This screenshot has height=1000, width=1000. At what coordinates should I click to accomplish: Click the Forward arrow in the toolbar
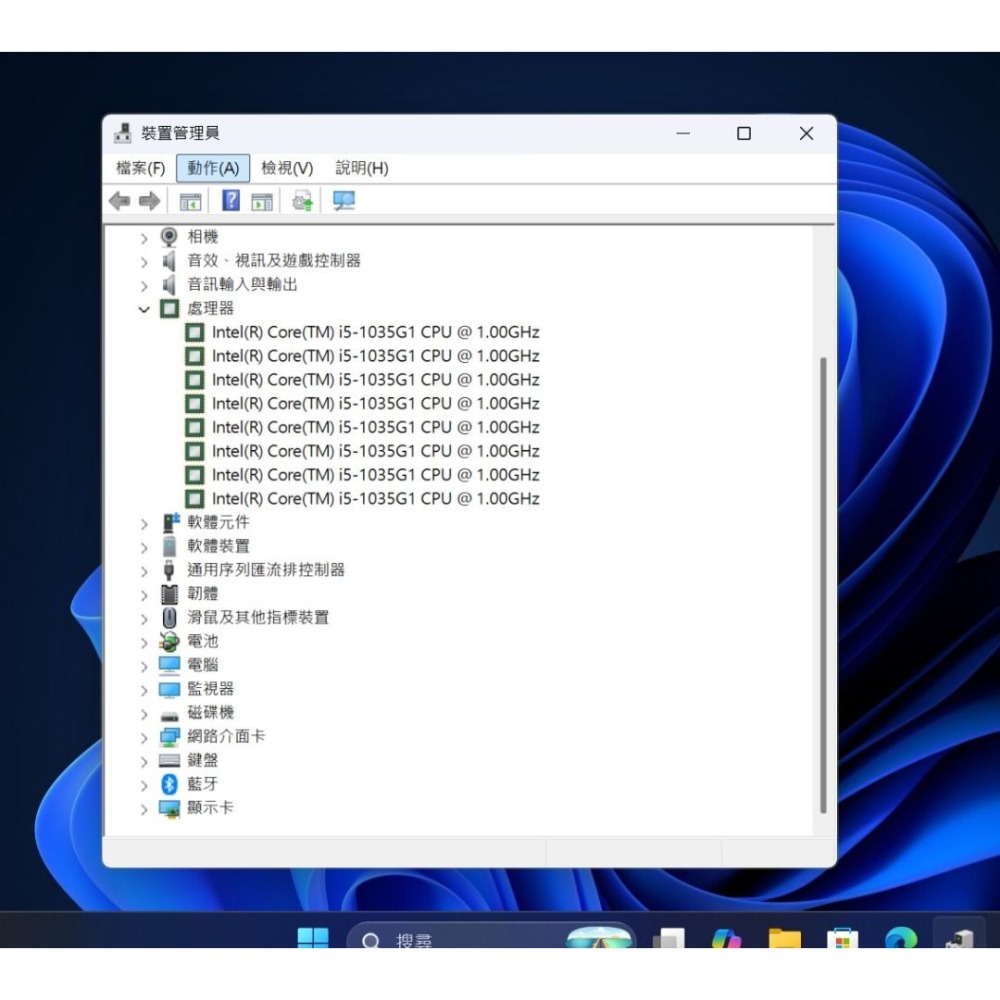(x=149, y=202)
